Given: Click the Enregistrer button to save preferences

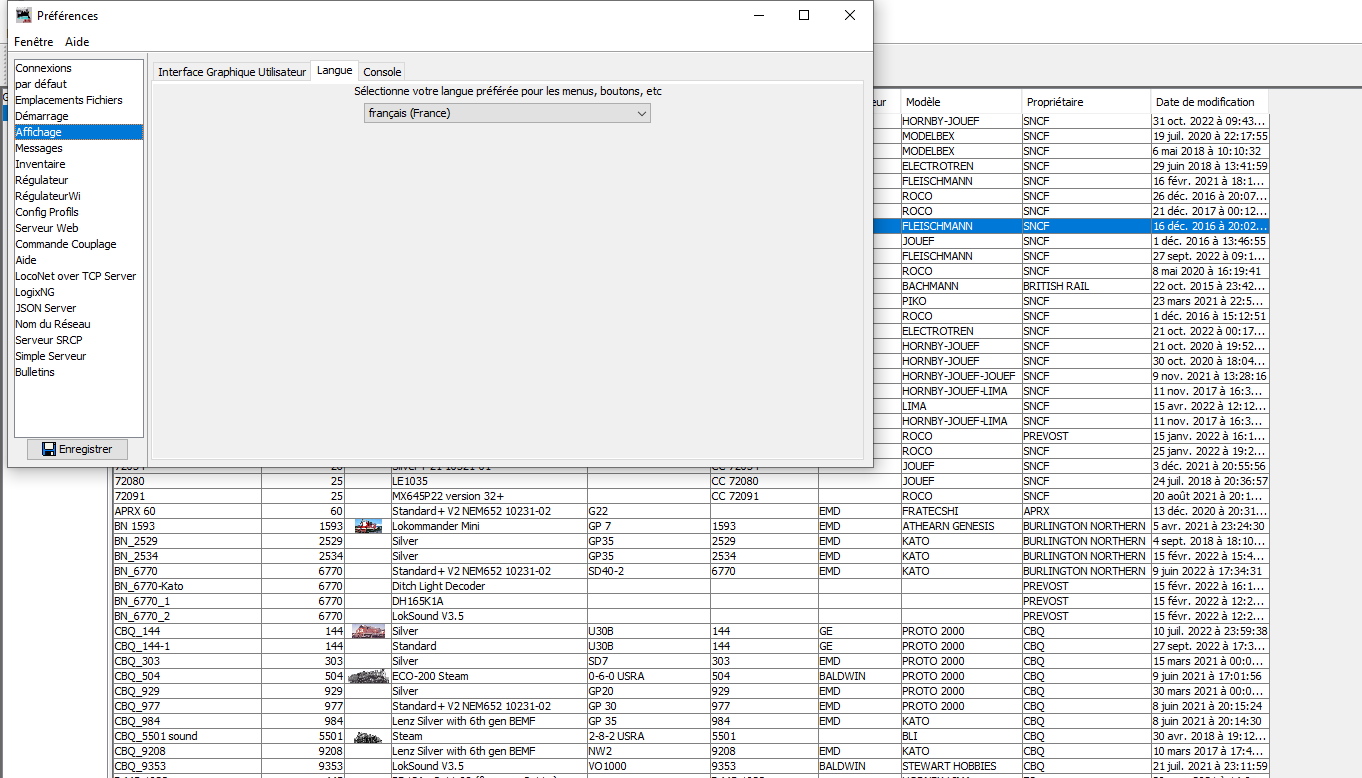Looking at the screenshot, I should 77,449.
